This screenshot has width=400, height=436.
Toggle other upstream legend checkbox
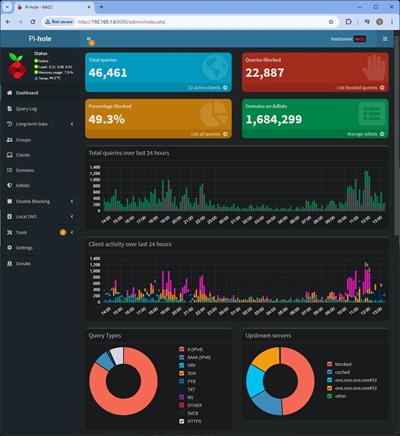[x=329, y=396]
